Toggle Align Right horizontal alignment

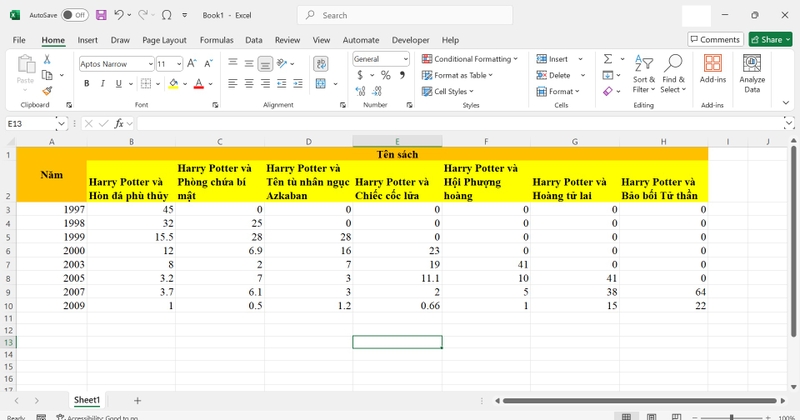(x=265, y=84)
